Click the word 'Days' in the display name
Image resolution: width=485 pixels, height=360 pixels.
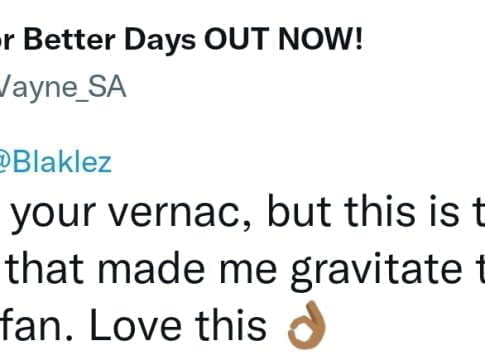[160, 41]
